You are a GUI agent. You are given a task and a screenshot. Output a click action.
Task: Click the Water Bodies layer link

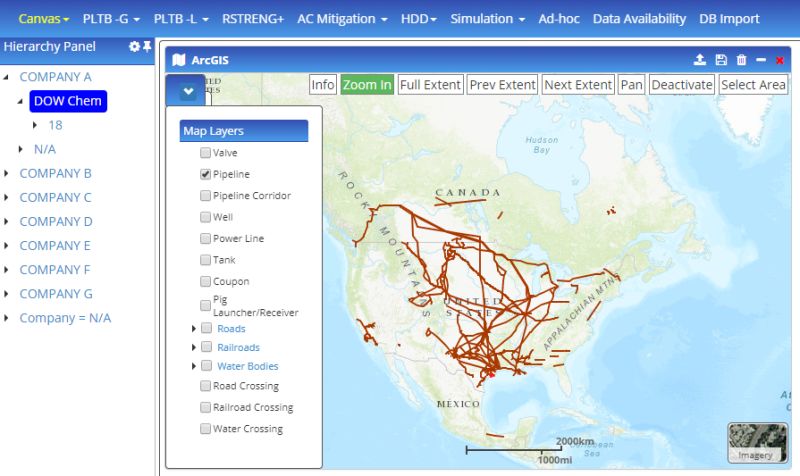pos(247,366)
